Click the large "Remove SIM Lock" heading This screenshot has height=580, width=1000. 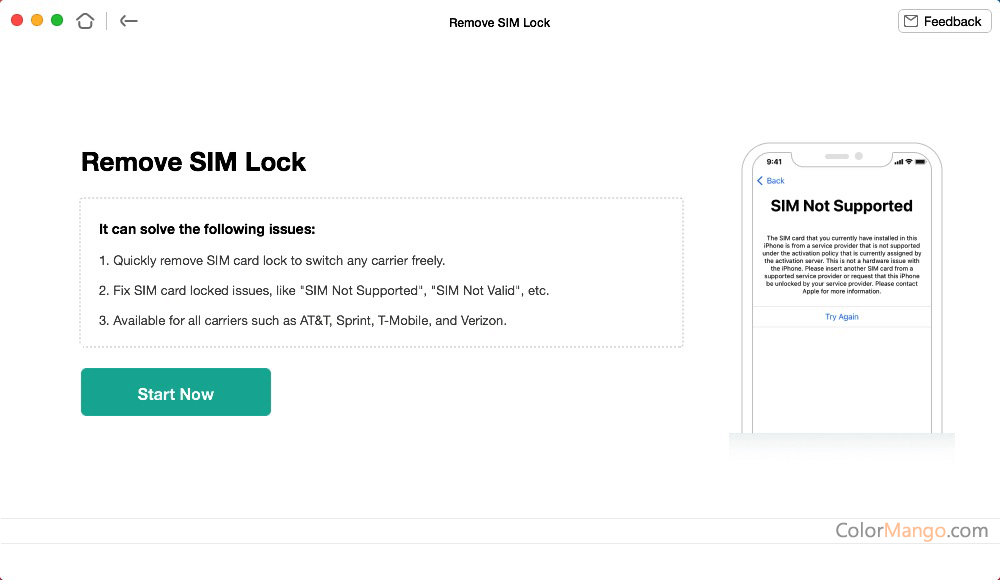pos(193,162)
